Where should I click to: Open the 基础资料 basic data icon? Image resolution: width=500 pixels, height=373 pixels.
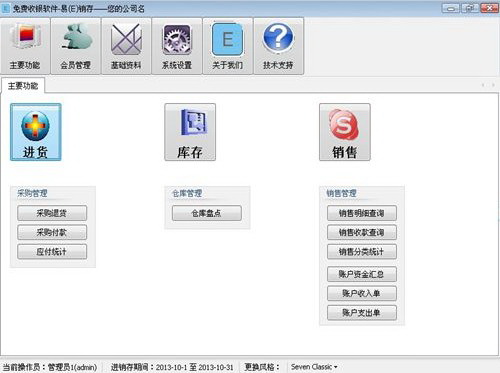[x=126, y=46]
